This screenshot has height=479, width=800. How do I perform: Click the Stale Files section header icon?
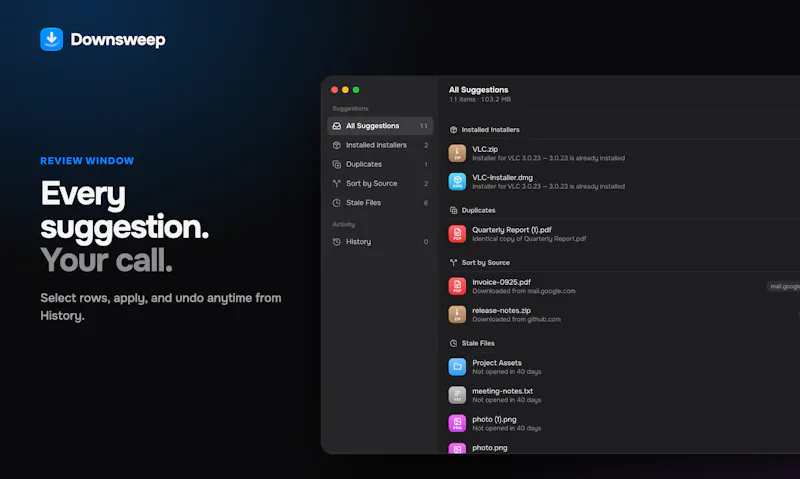click(454, 343)
